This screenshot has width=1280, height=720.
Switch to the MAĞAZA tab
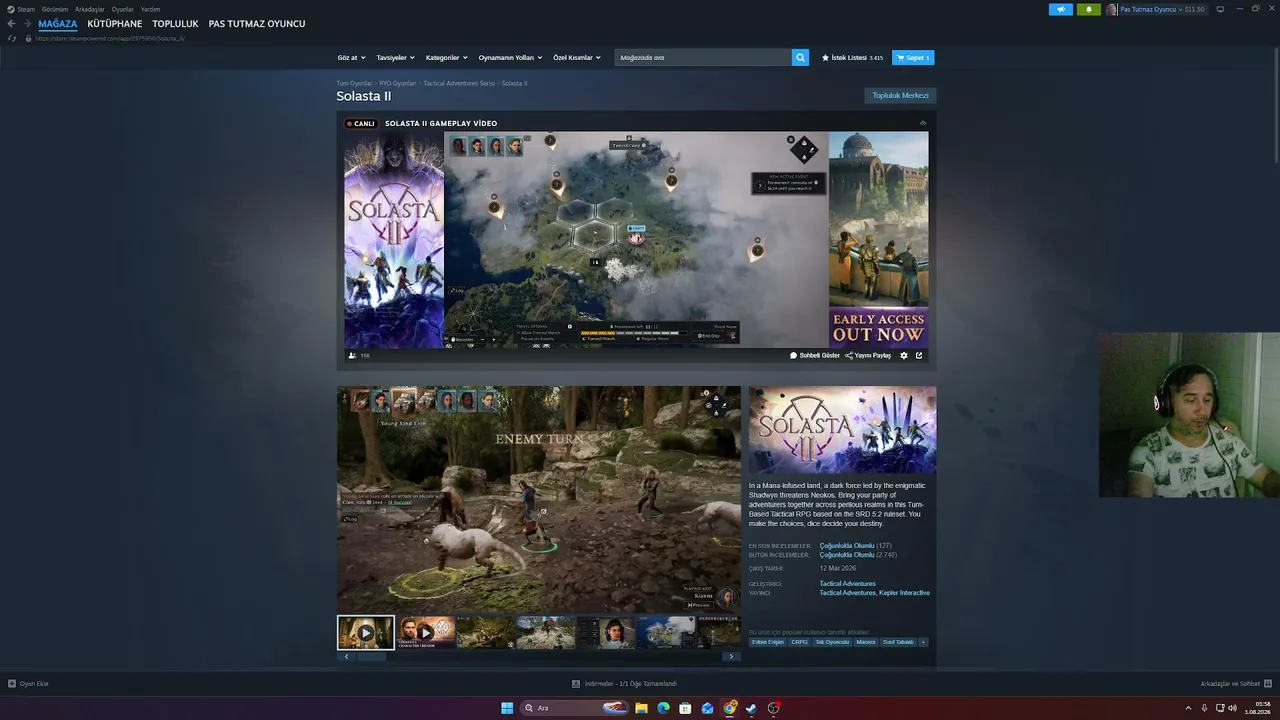pyautogui.click(x=58, y=24)
